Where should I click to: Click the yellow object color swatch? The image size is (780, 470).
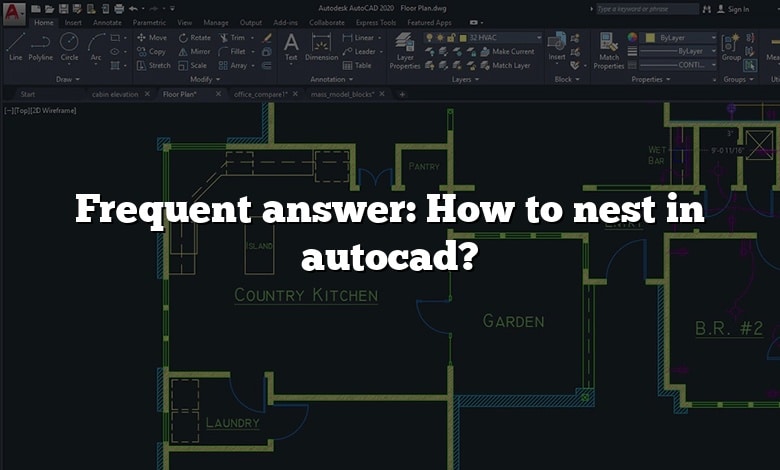click(650, 37)
